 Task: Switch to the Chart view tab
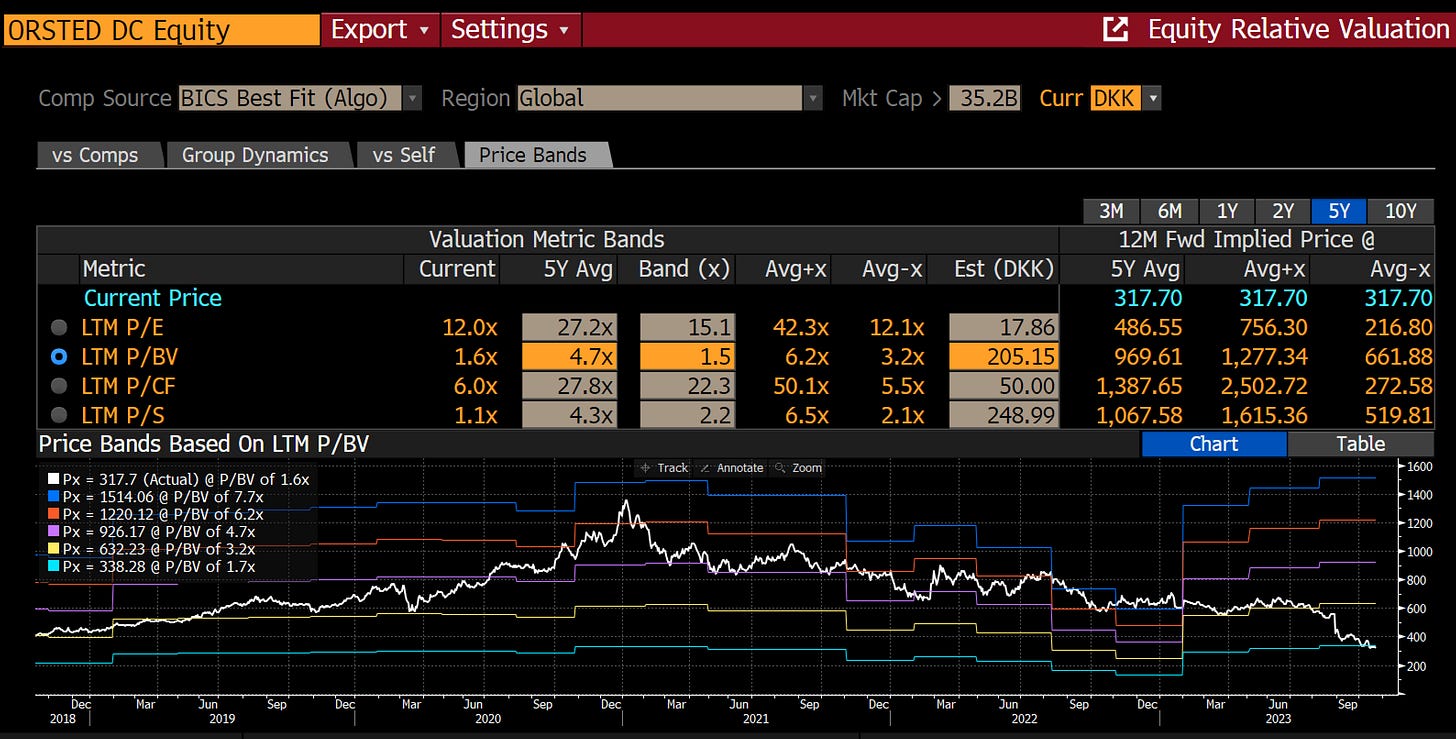(1213, 444)
